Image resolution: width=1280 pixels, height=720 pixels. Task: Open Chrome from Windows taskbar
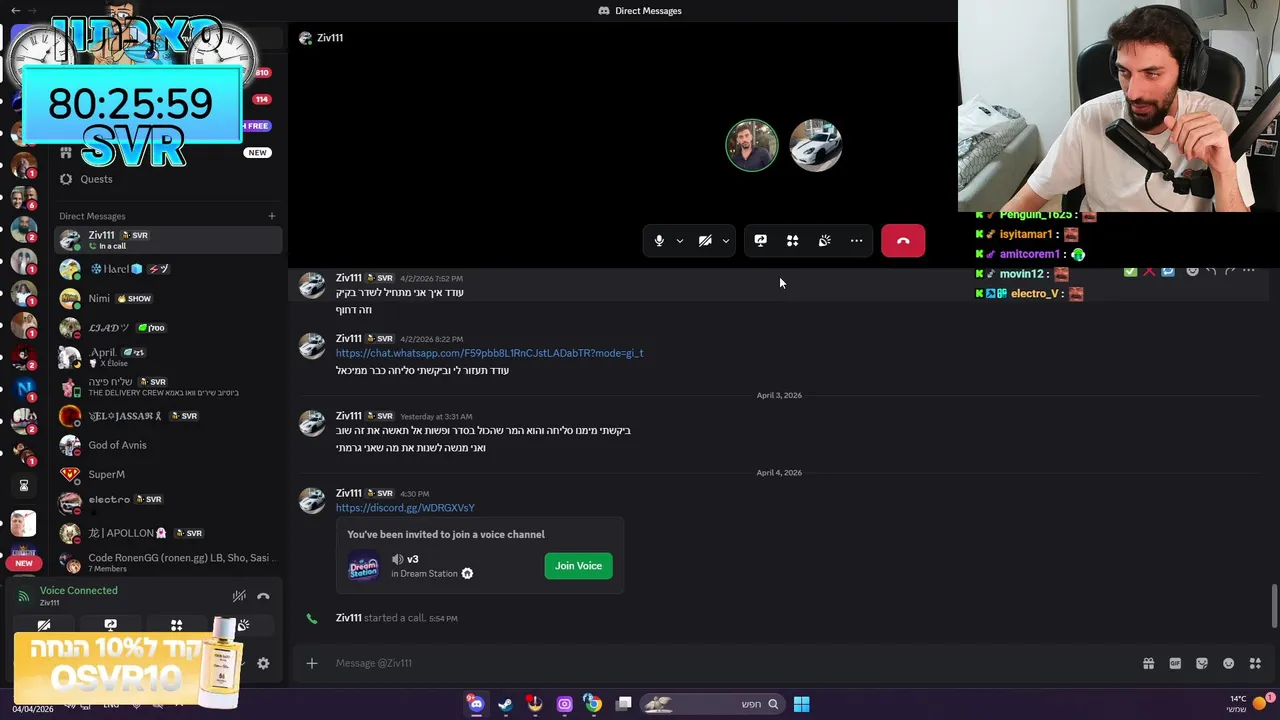tap(593, 704)
